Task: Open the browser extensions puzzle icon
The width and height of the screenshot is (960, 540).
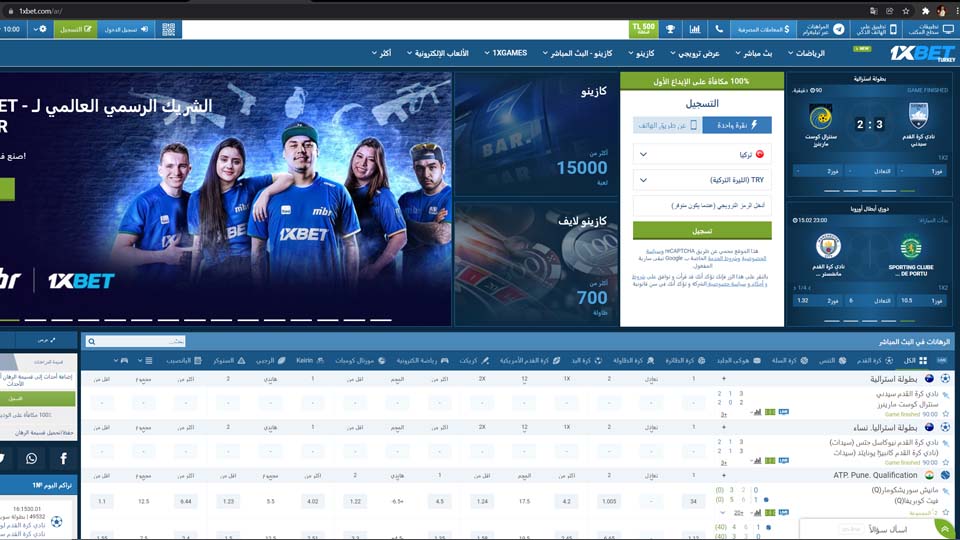Action: (x=925, y=11)
